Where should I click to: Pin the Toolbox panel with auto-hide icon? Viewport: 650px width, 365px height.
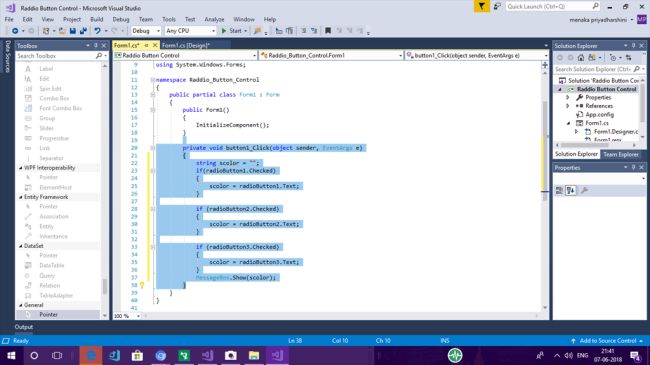[96, 46]
